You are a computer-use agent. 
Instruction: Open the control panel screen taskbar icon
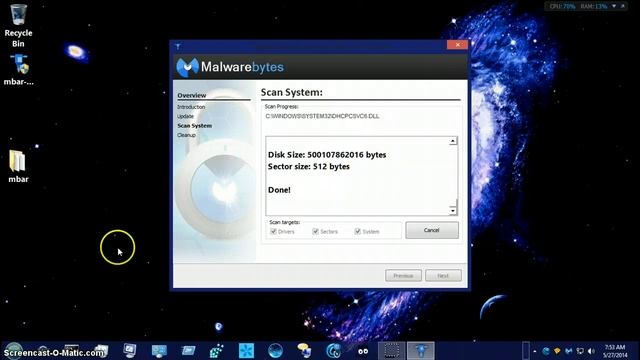(x=159, y=350)
